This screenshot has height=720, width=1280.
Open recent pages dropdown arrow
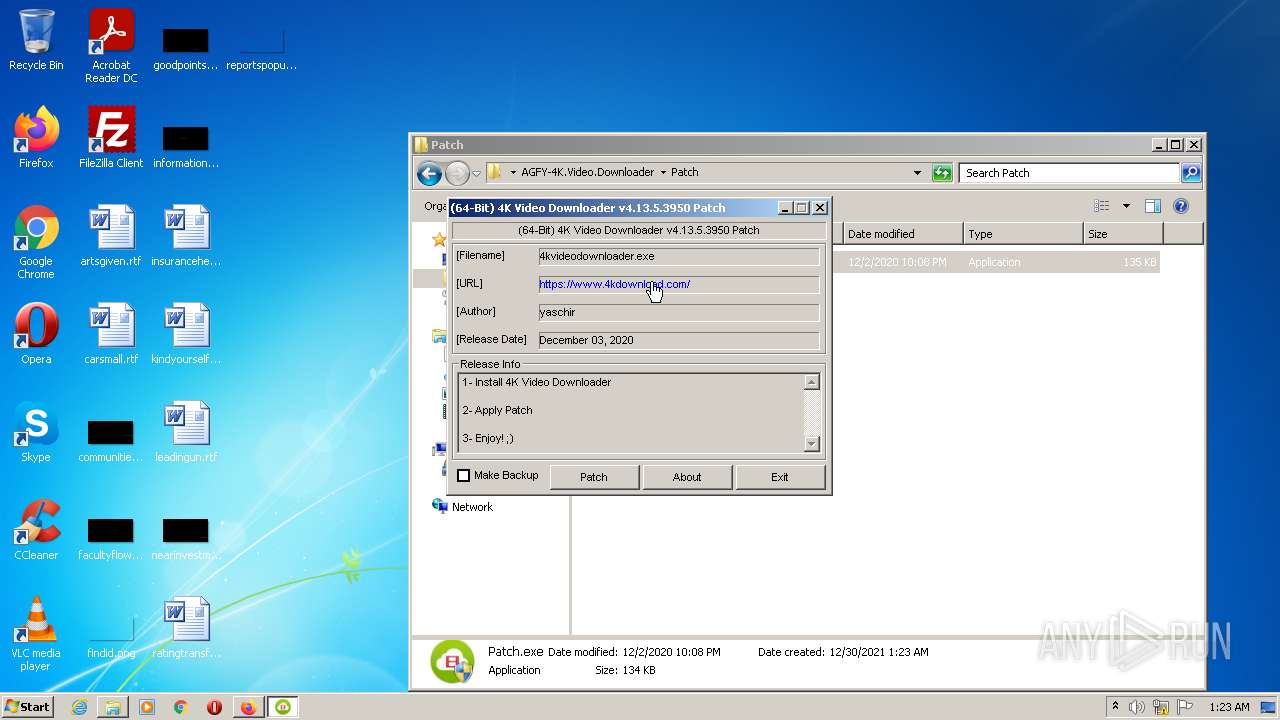476,173
